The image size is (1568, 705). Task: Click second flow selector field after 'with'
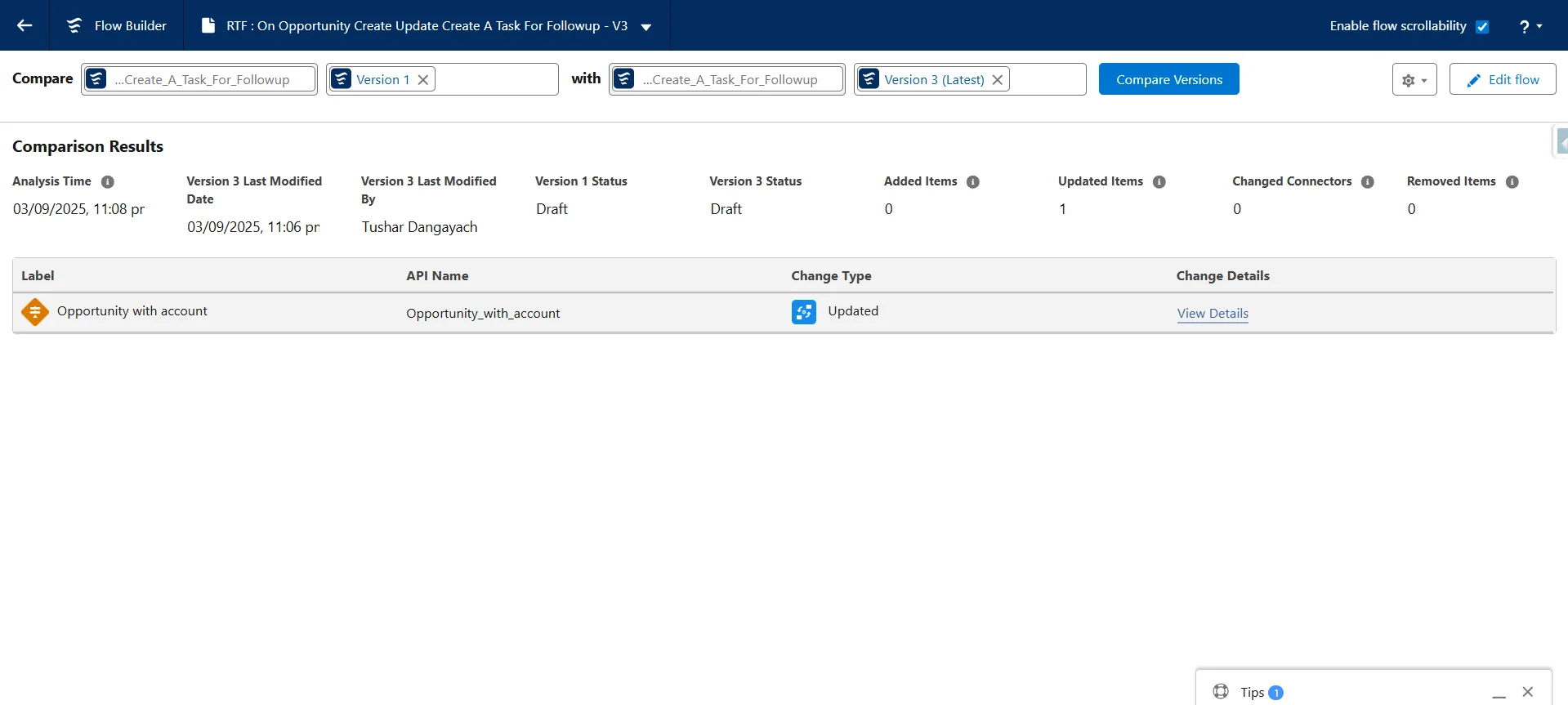click(727, 79)
